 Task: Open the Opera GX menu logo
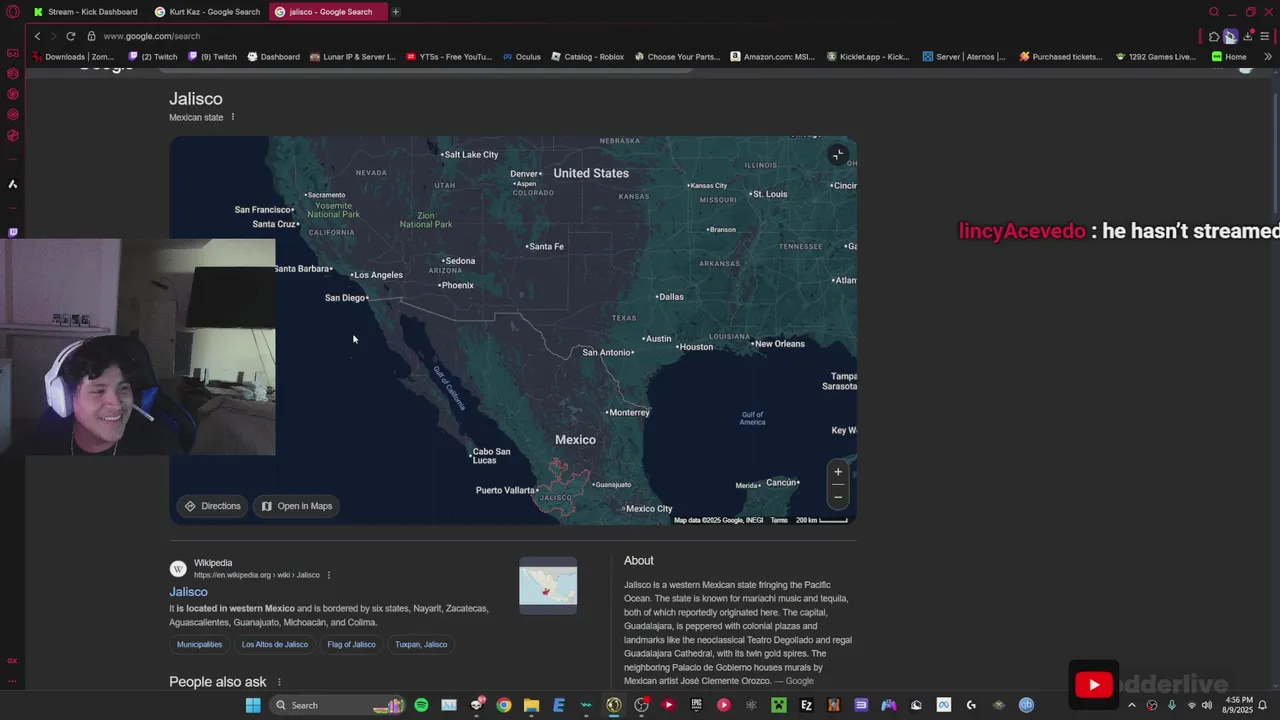12,12
